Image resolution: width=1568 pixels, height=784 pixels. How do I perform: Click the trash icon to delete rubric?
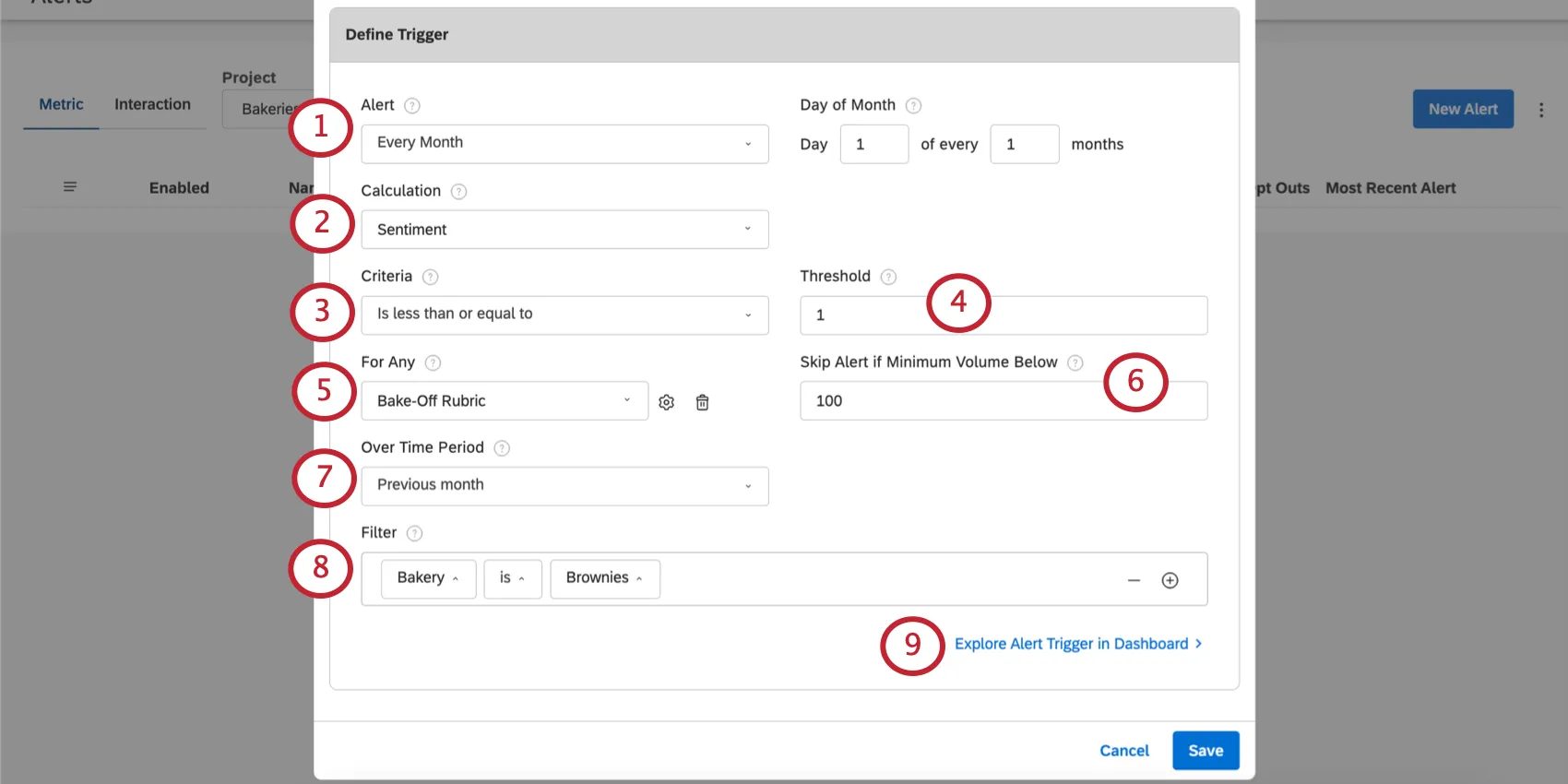tap(702, 402)
